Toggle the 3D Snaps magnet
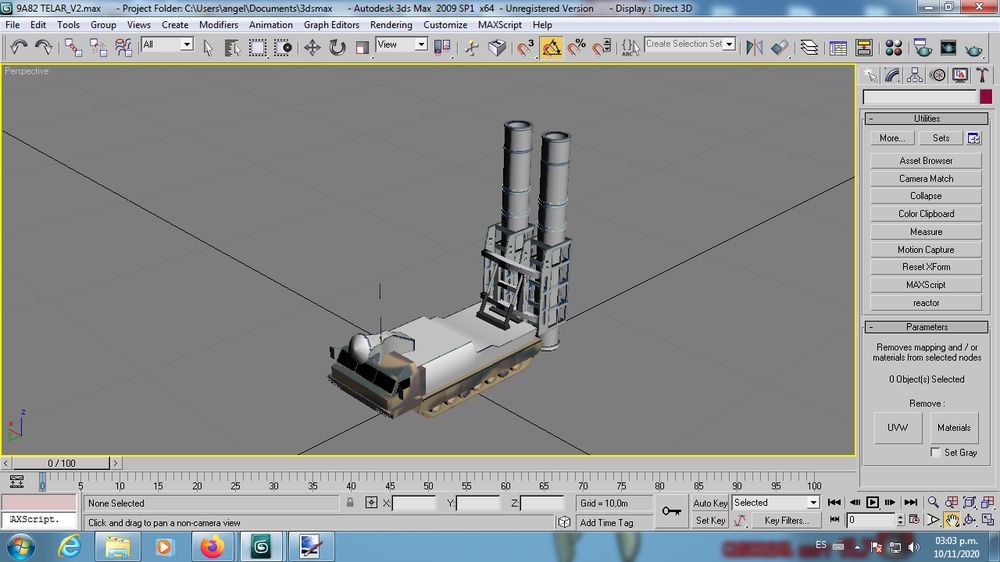1000x562 pixels. [526, 47]
